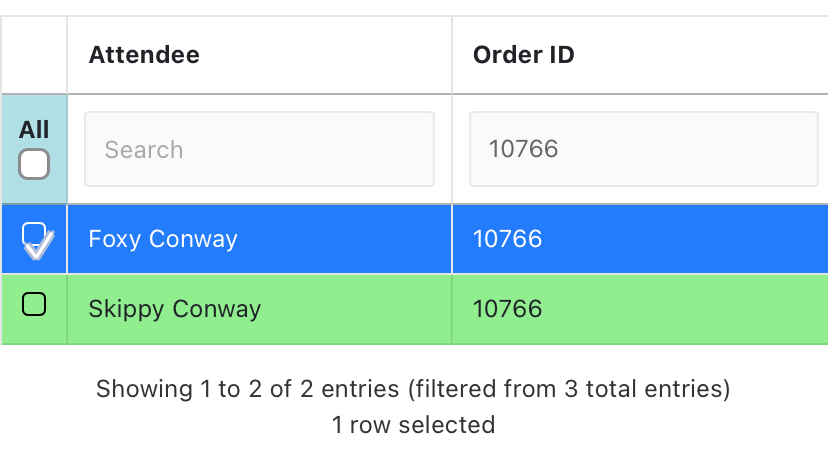Click the blank header cell above All

pos(34,55)
